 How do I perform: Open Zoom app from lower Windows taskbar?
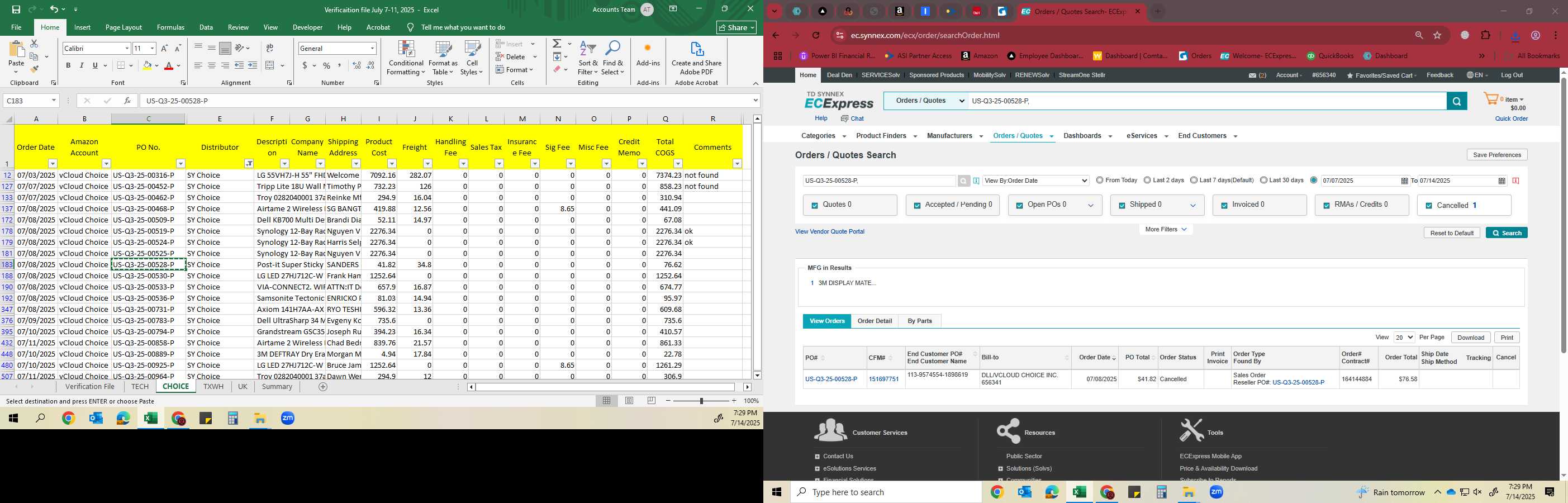coord(1216,492)
